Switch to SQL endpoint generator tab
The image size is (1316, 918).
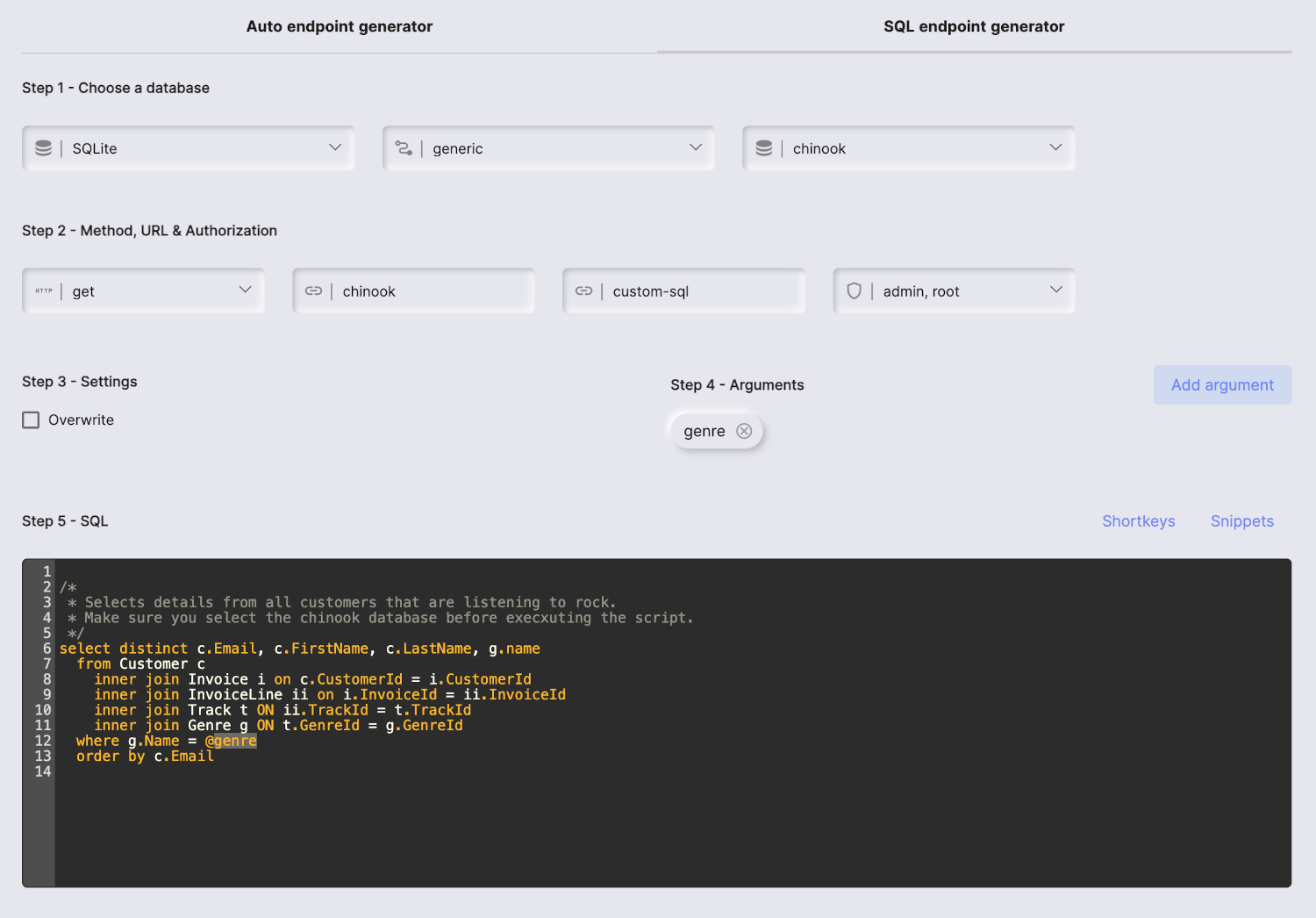[x=974, y=26]
